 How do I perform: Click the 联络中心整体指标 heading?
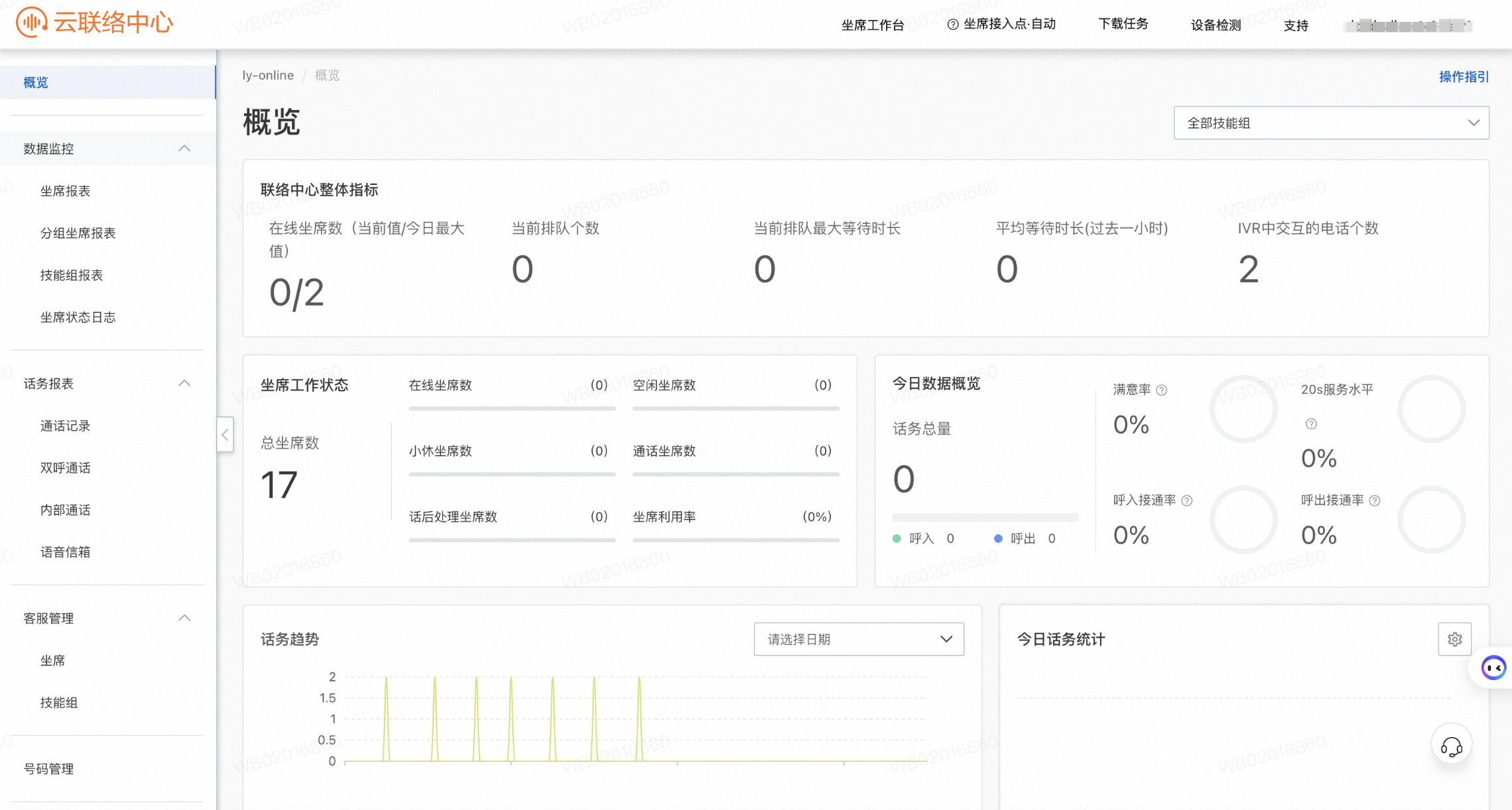[x=319, y=190]
